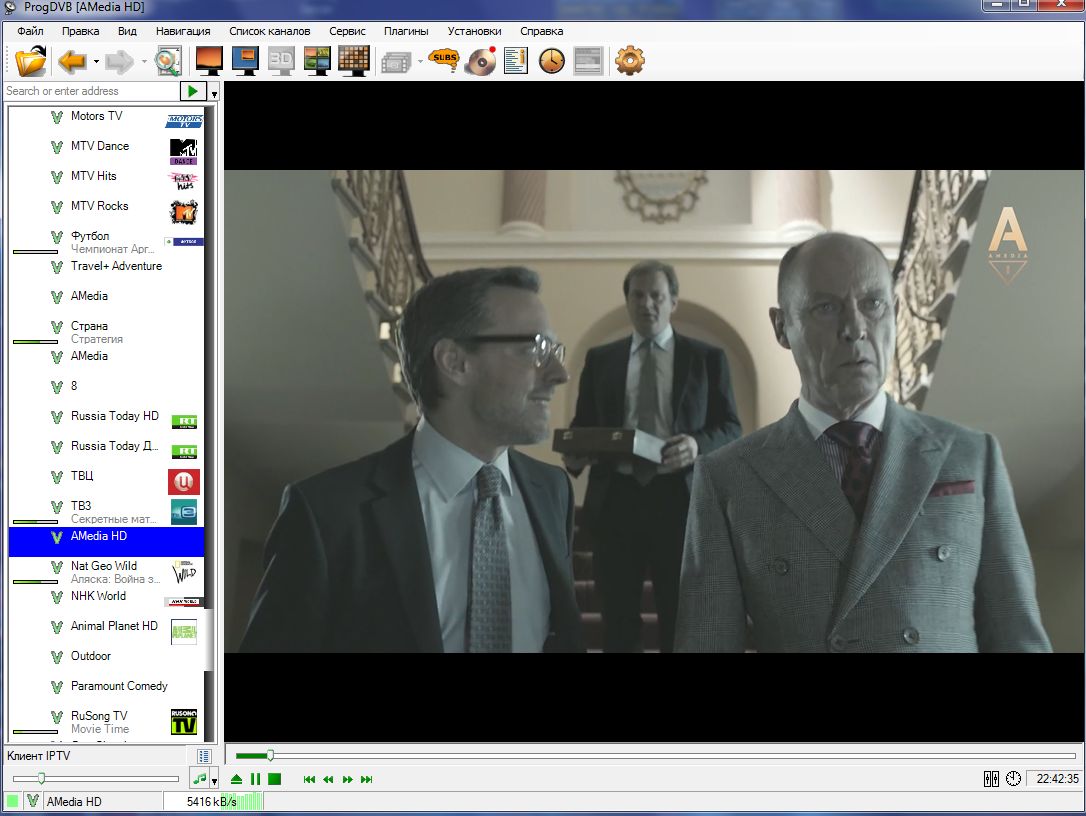Click the green status square in status bar
This screenshot has height=816, width=1086.
click(12, 801)
